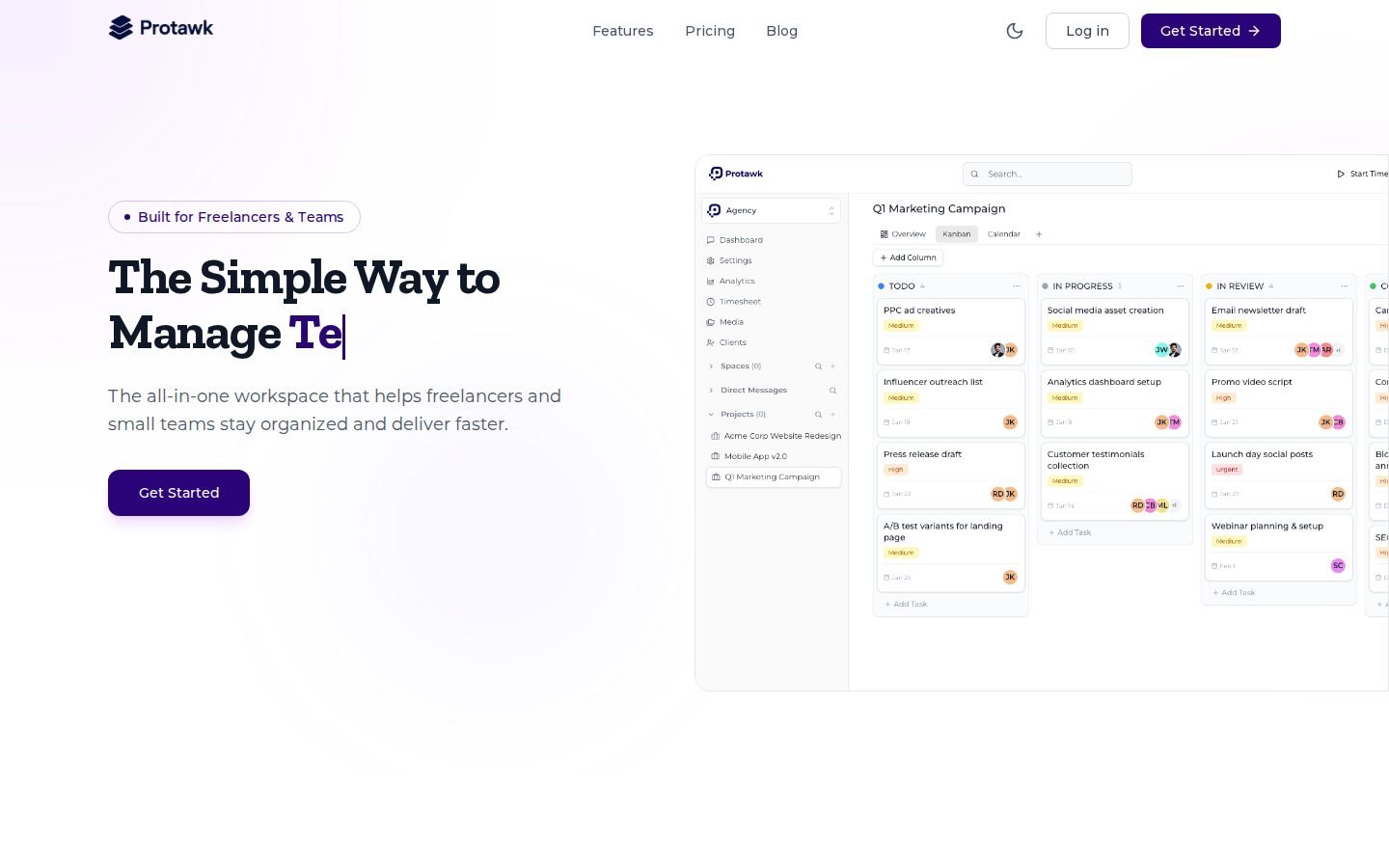Click the Start Timer play icon
Image resolution: width=1389 pixels, height=868 pixels.
coord(1341,174)
